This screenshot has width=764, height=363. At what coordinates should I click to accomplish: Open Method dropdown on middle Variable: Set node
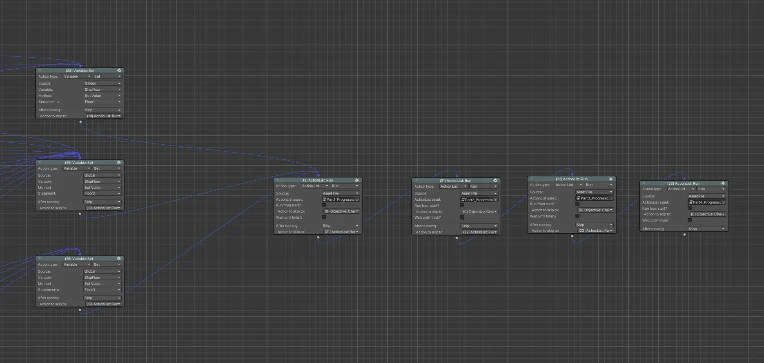103,187
